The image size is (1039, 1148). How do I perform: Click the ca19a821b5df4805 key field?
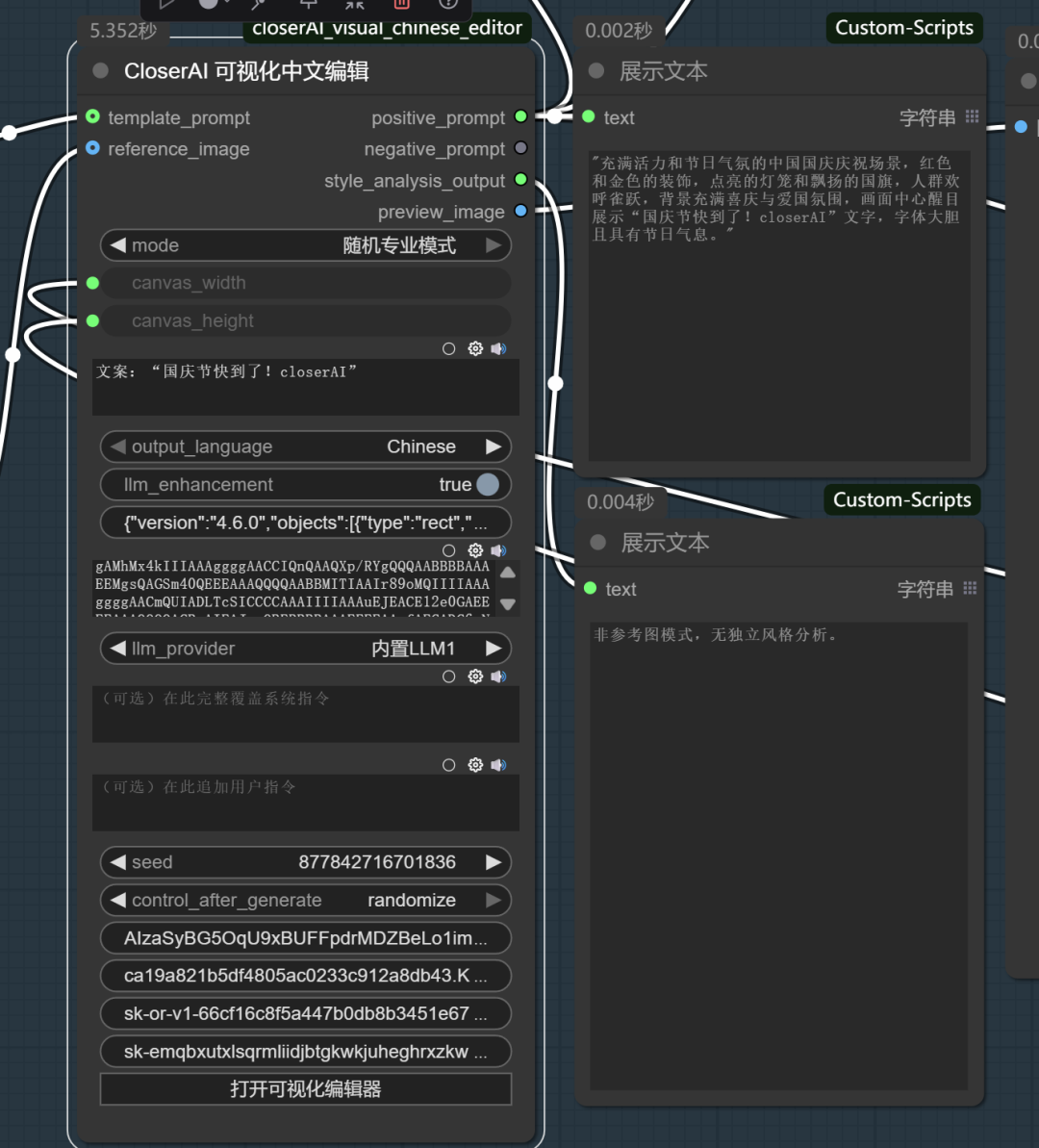[x=305, y=976]
